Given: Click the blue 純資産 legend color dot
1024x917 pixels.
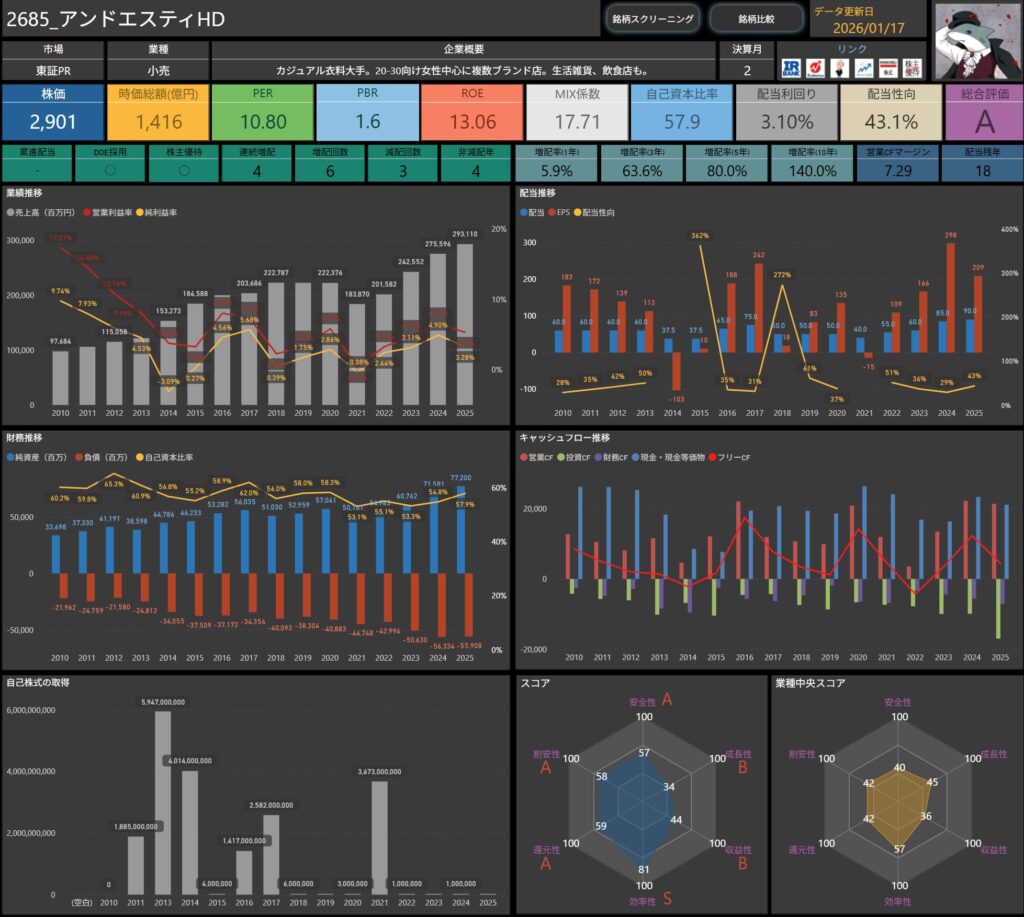Looking at the screenshot, I should coord(10,457).
